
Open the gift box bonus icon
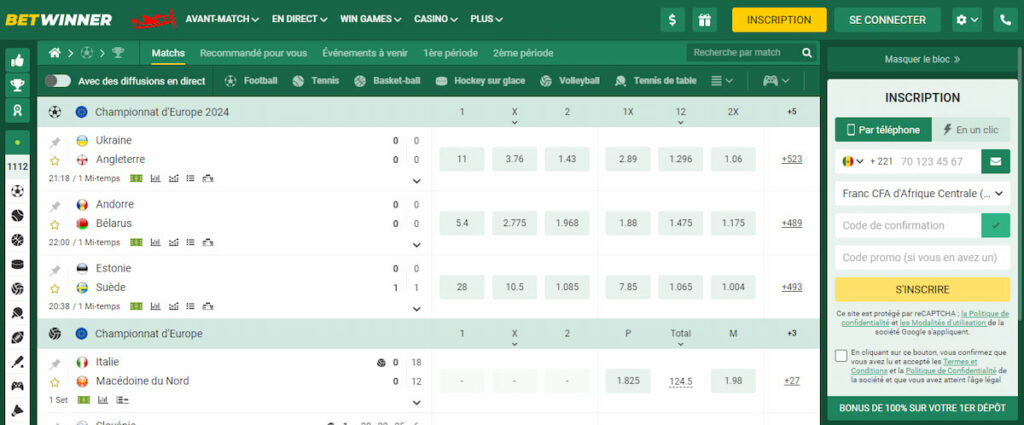705,20
